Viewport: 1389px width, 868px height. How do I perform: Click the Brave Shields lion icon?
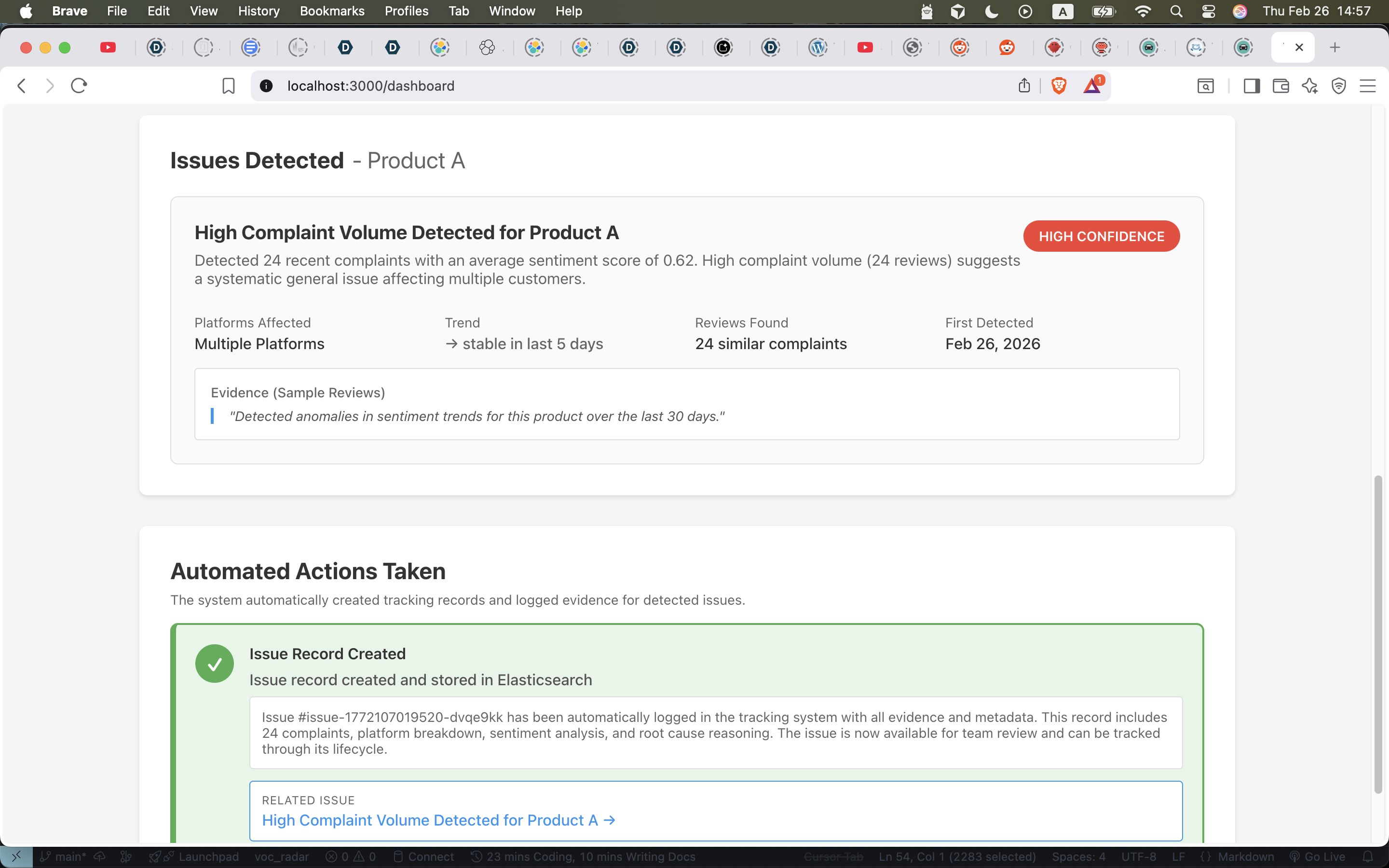pos(1059,86)
